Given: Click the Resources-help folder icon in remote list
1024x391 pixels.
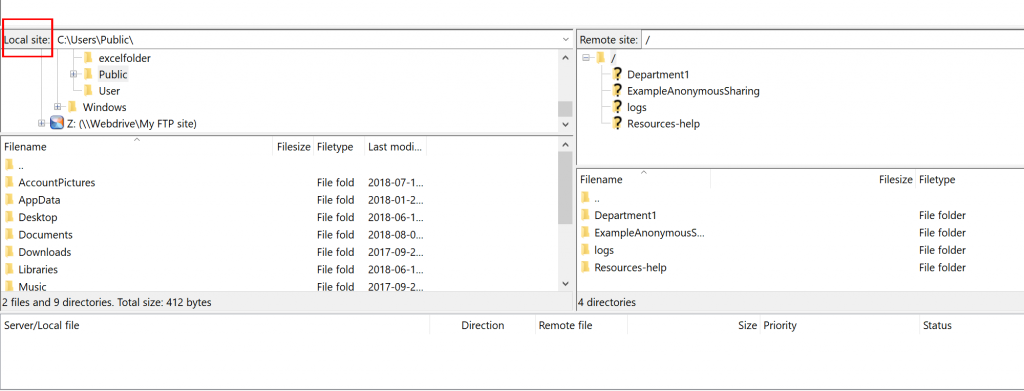Looking at the screenshot, I should click(585, 267).
